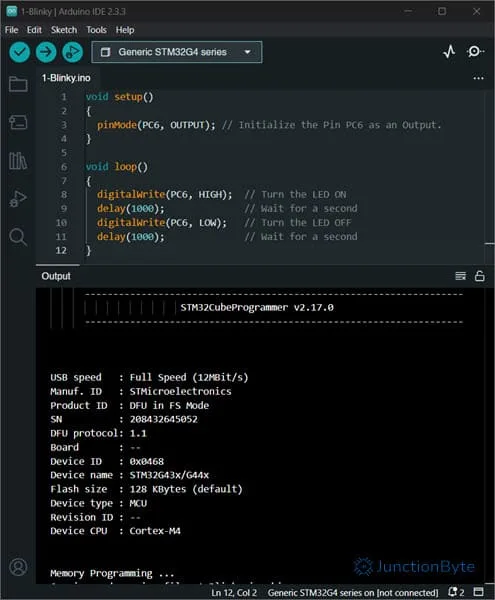Open the Help menu
The width and height of the screenshot is (495, 600).
click(125, 30)
